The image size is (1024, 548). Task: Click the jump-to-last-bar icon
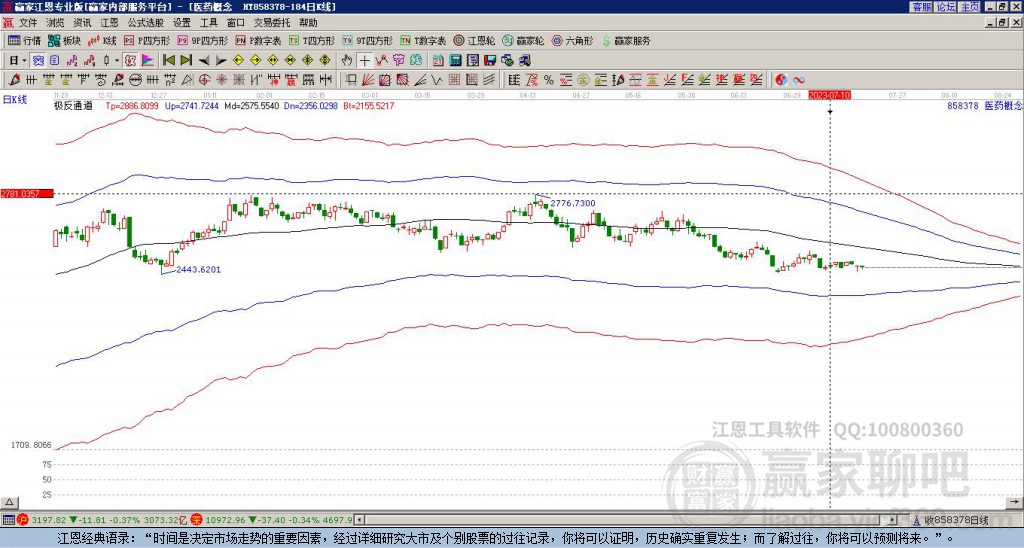pyautogui.click(x=186, y=61)
